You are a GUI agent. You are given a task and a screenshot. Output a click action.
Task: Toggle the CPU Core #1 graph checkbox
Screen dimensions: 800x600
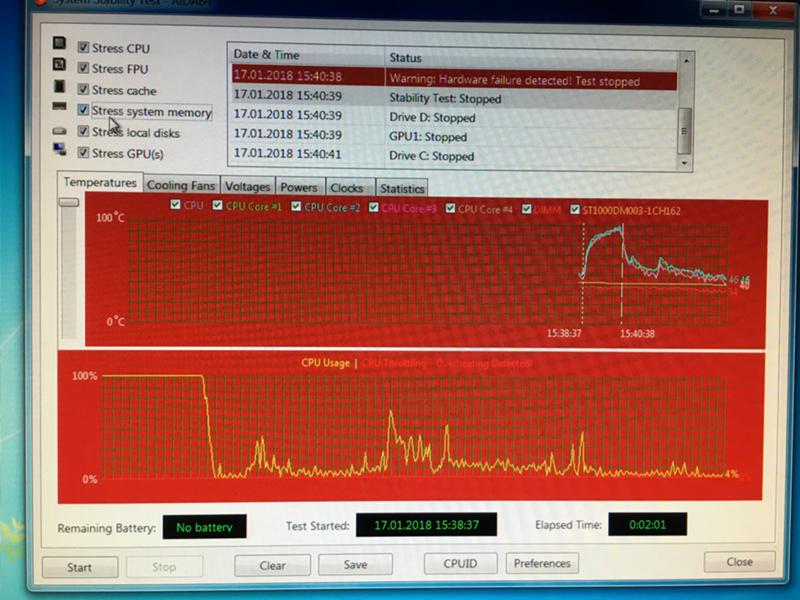tap(217, 205)
